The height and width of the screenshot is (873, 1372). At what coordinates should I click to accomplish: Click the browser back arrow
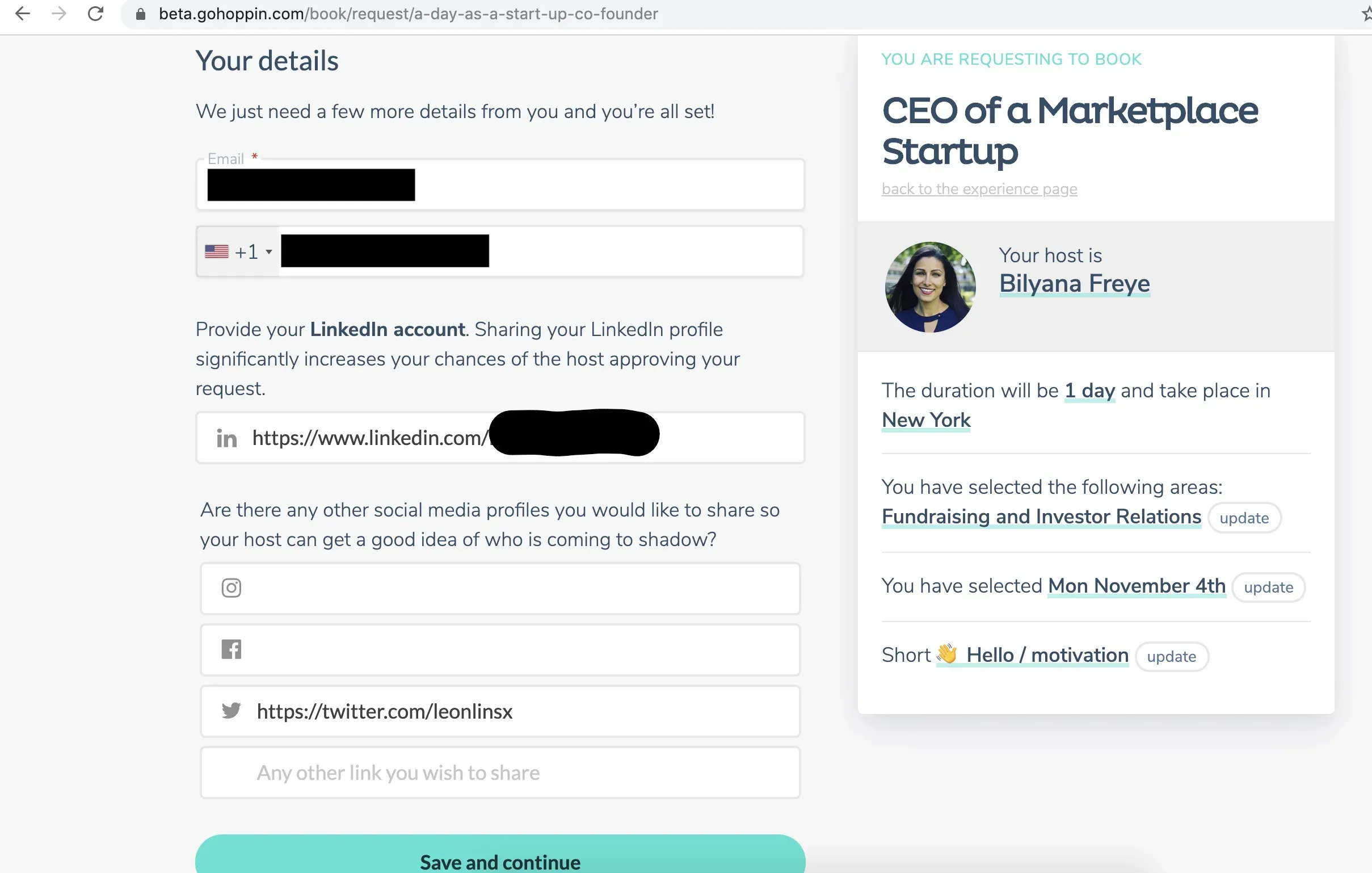(x=23, y=14)
